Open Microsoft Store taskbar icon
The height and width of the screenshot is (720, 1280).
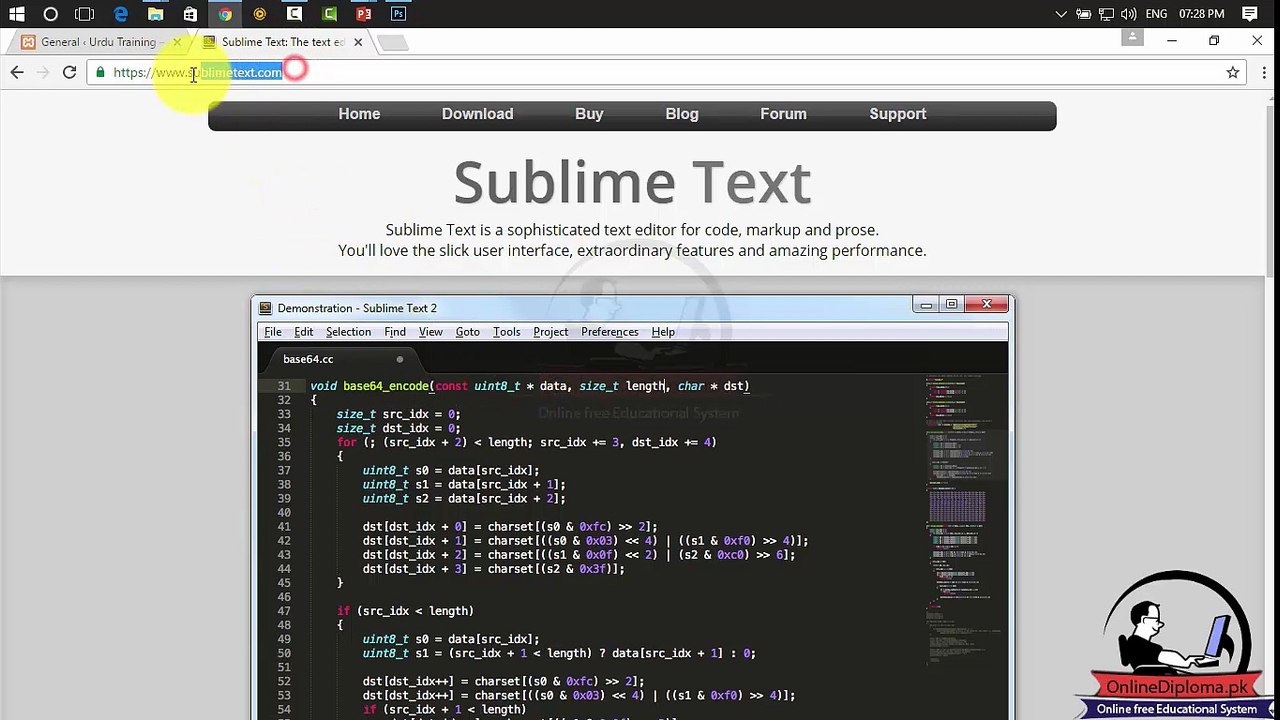point(190,14)
